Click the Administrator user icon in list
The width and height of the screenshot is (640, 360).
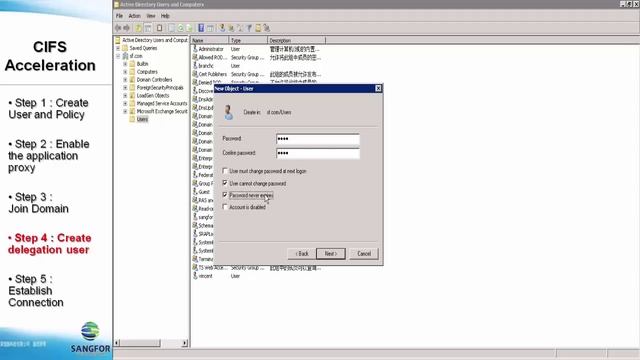[x=195, y=49]
